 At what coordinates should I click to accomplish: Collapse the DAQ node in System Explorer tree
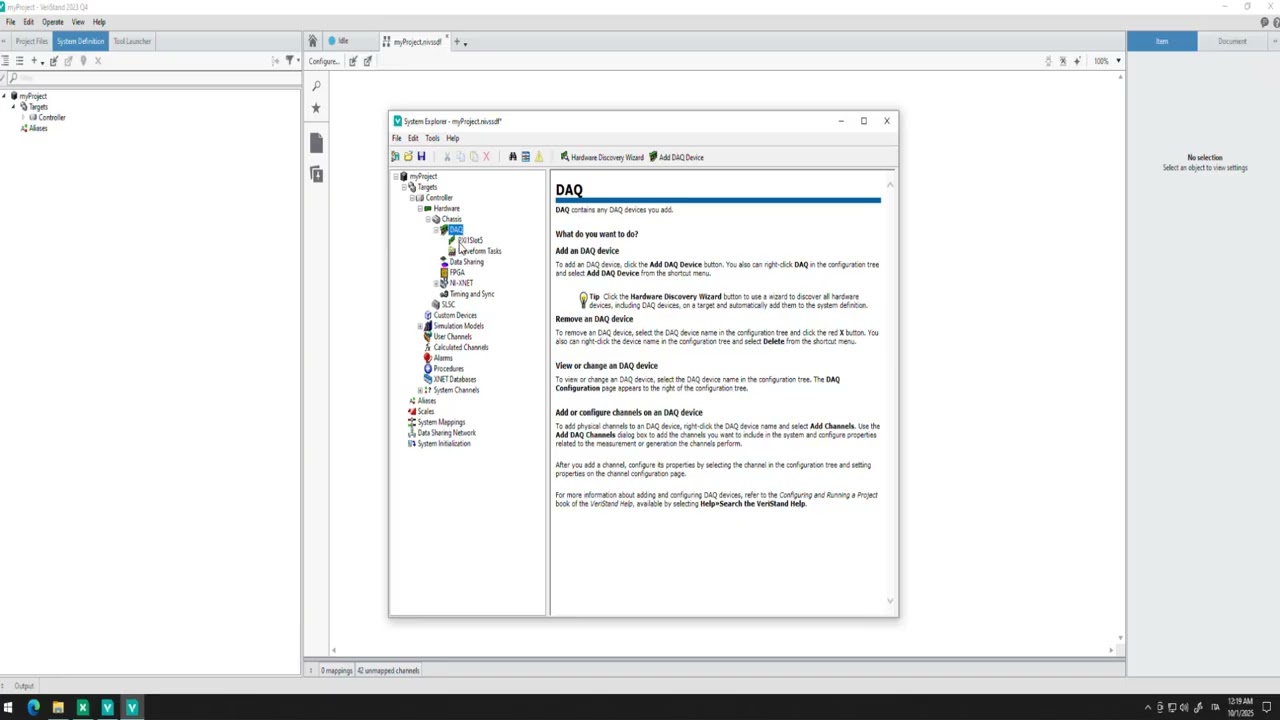(x=436, y=230)
